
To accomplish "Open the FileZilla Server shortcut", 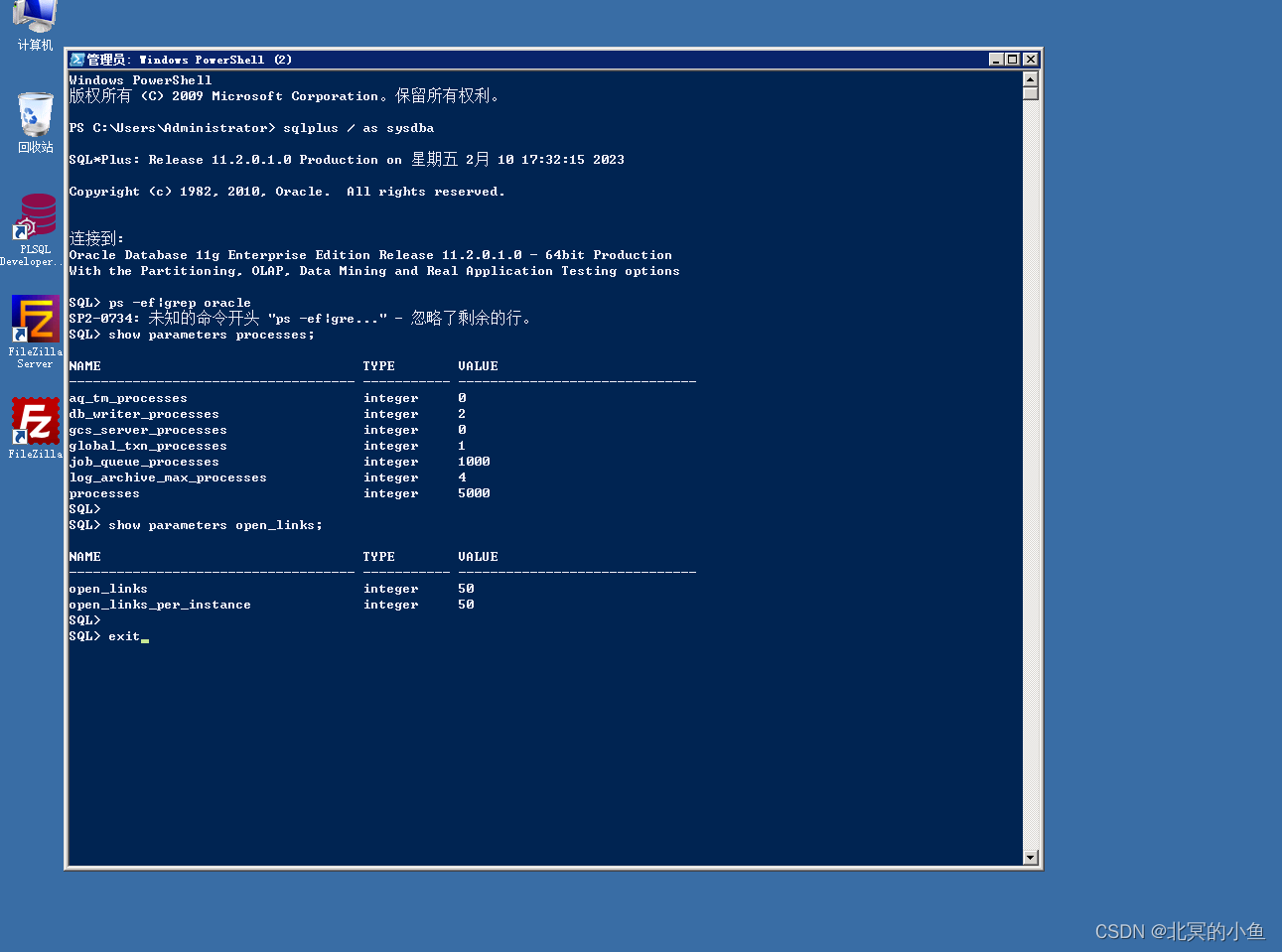I will (35, 332).
